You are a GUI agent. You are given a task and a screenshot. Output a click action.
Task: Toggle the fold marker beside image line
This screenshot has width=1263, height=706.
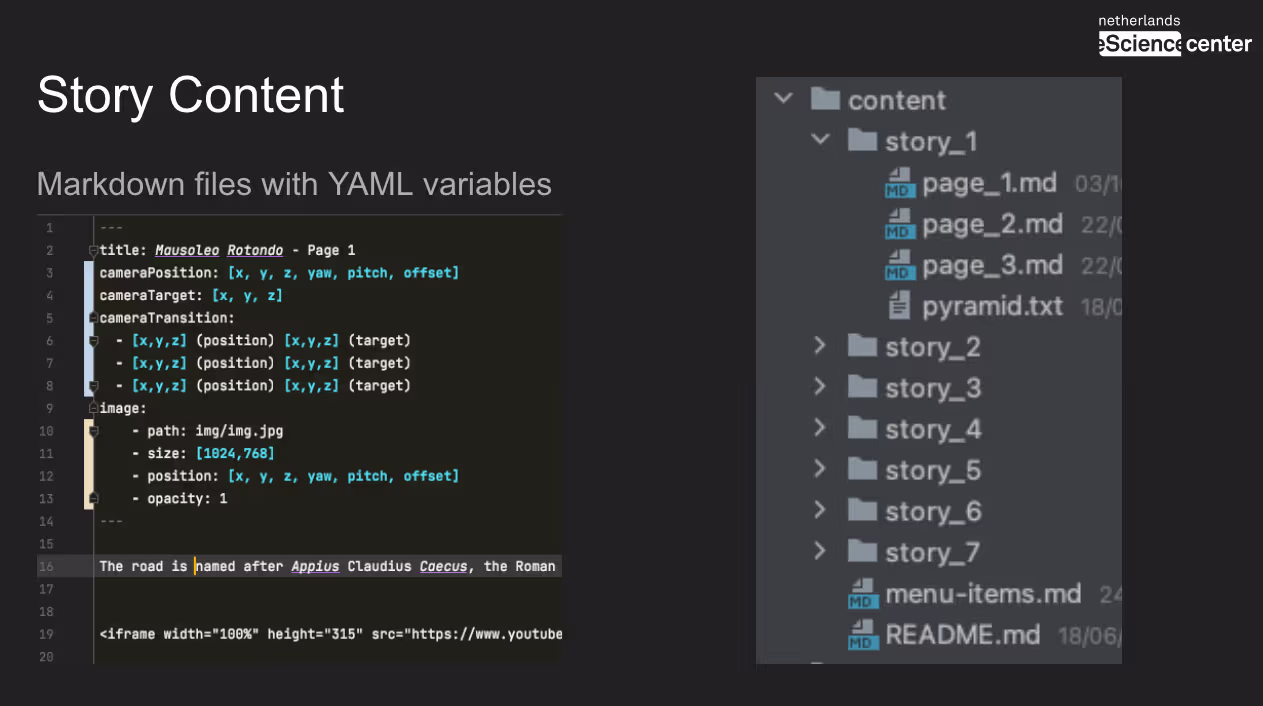[x=93, y=408]
